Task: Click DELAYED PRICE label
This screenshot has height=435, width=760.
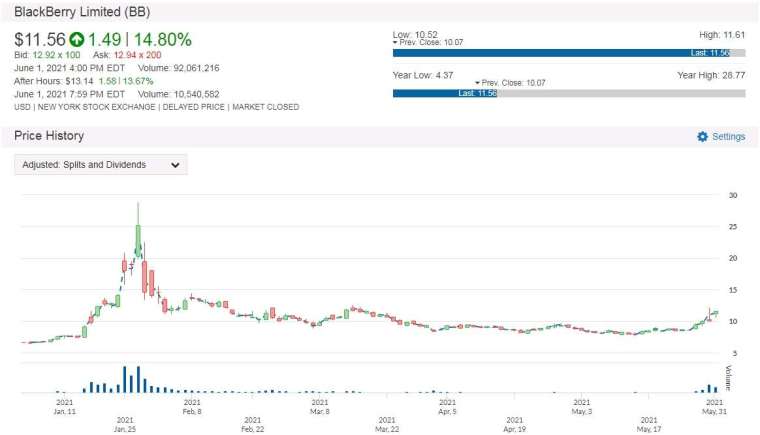Action: pos(193,107)
